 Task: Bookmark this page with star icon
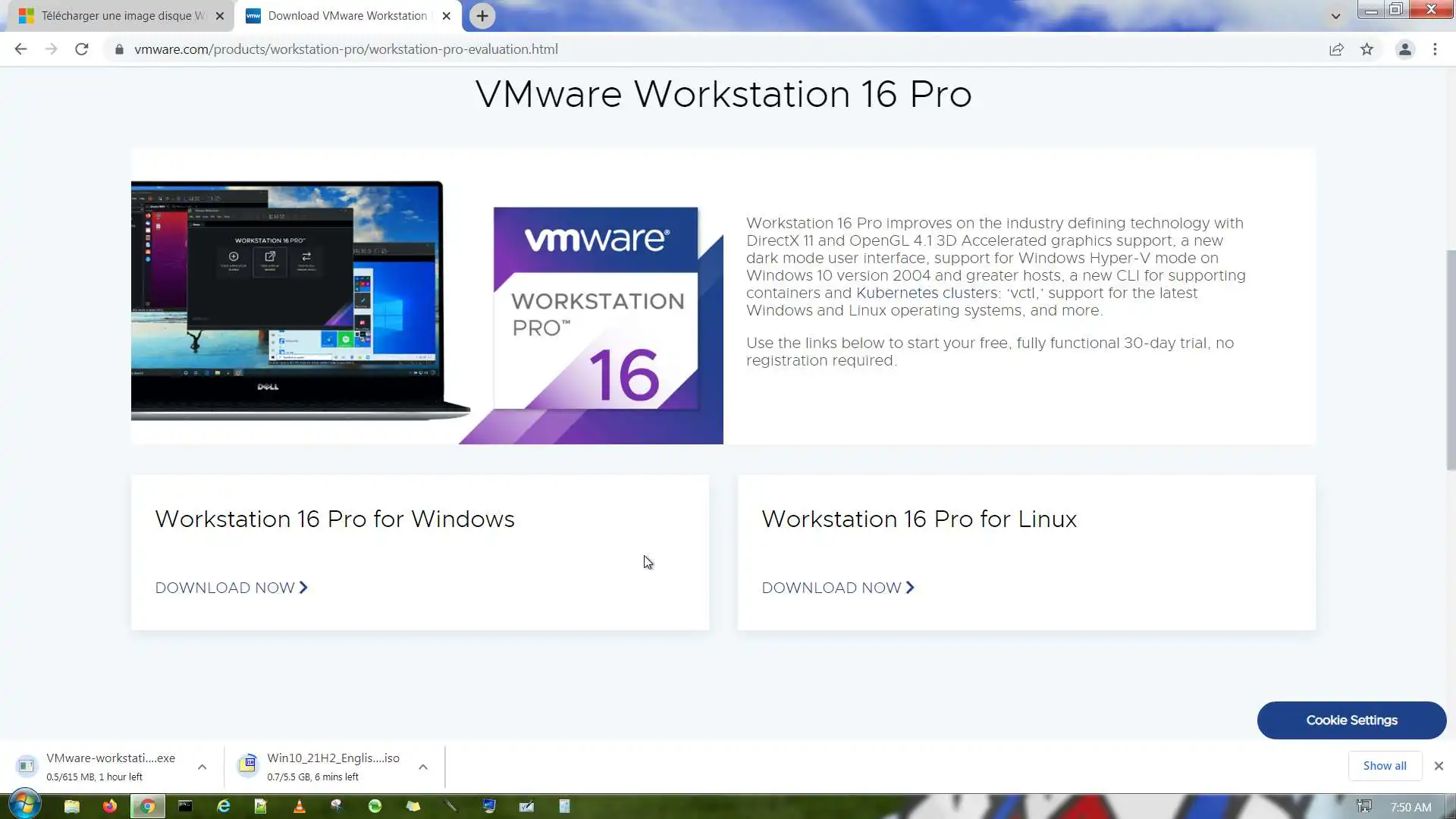point(1367,49)
